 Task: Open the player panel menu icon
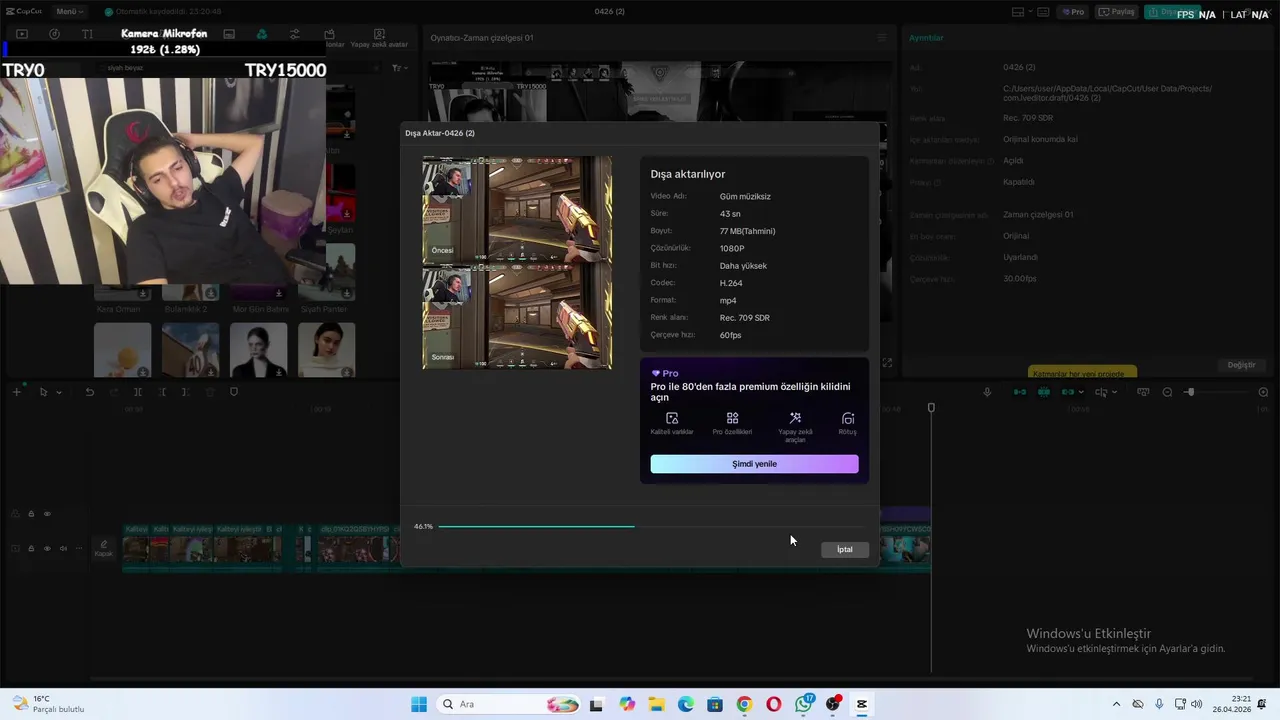pyautogui.click(x=882, y=38)
